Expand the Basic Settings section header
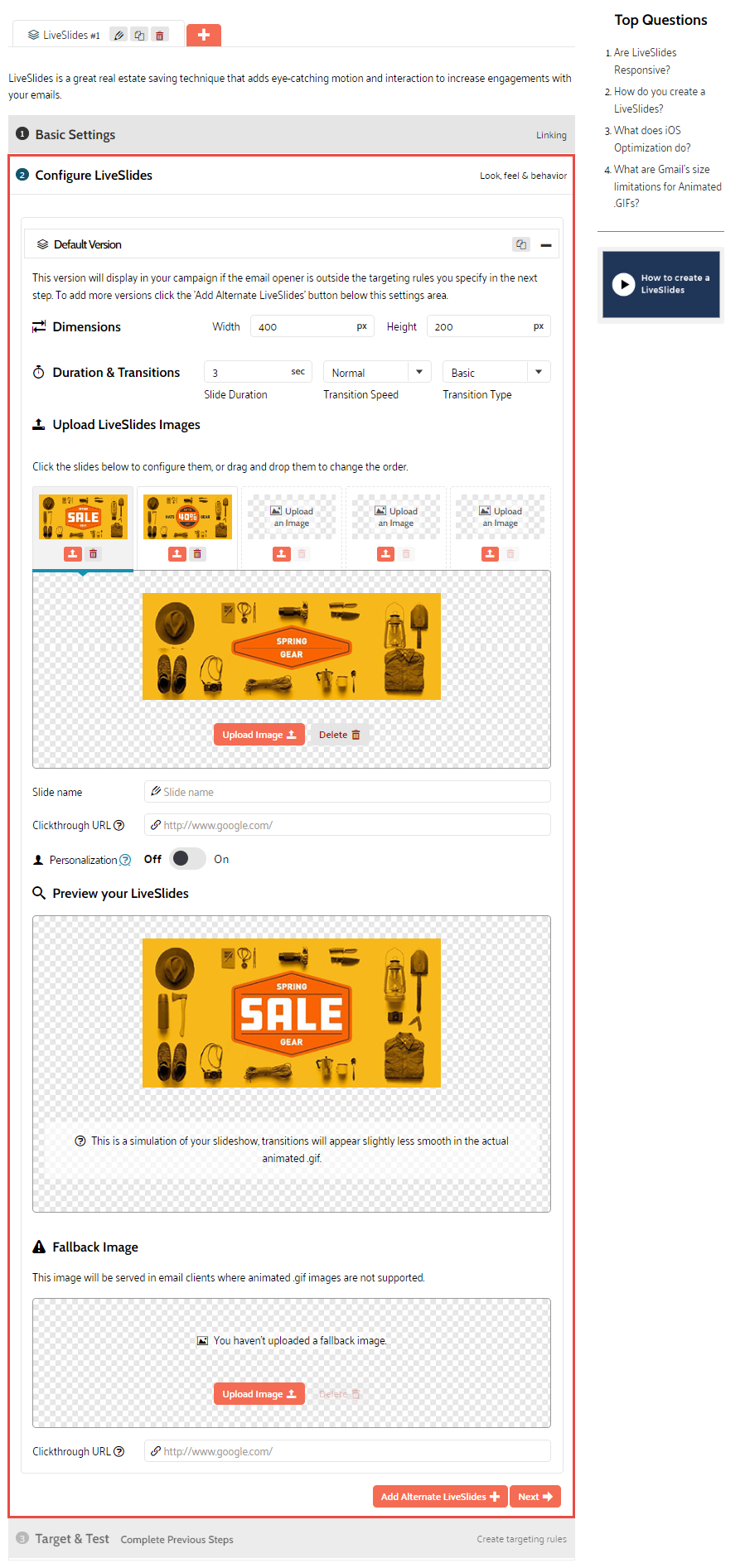Image resolution: width=745 pixels, height=1568 pixels. (x=292, y=134)
